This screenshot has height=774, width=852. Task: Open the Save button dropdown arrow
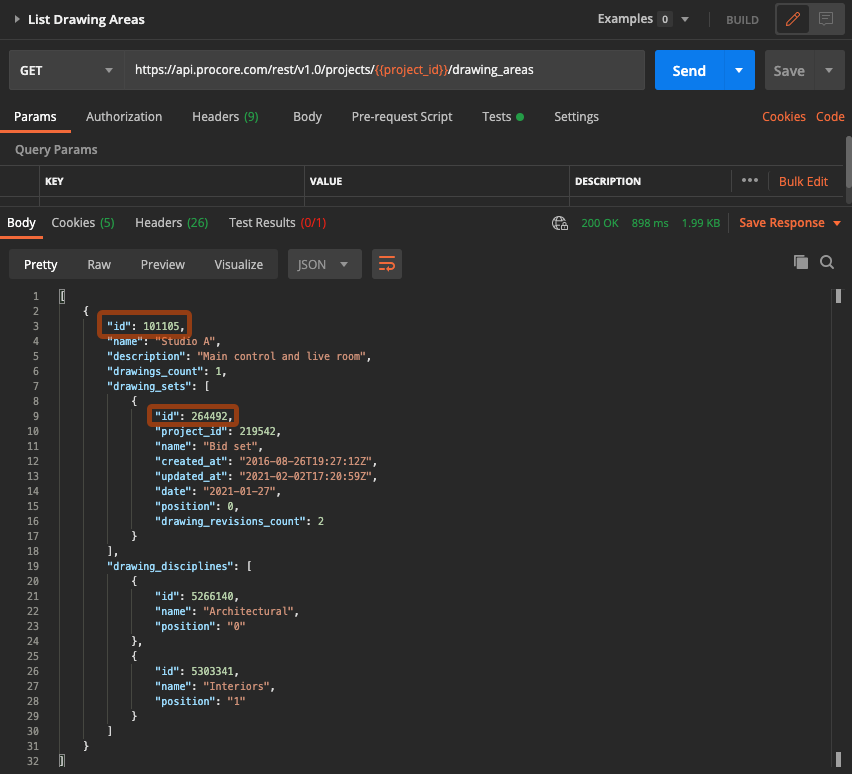tap(829, 70)
